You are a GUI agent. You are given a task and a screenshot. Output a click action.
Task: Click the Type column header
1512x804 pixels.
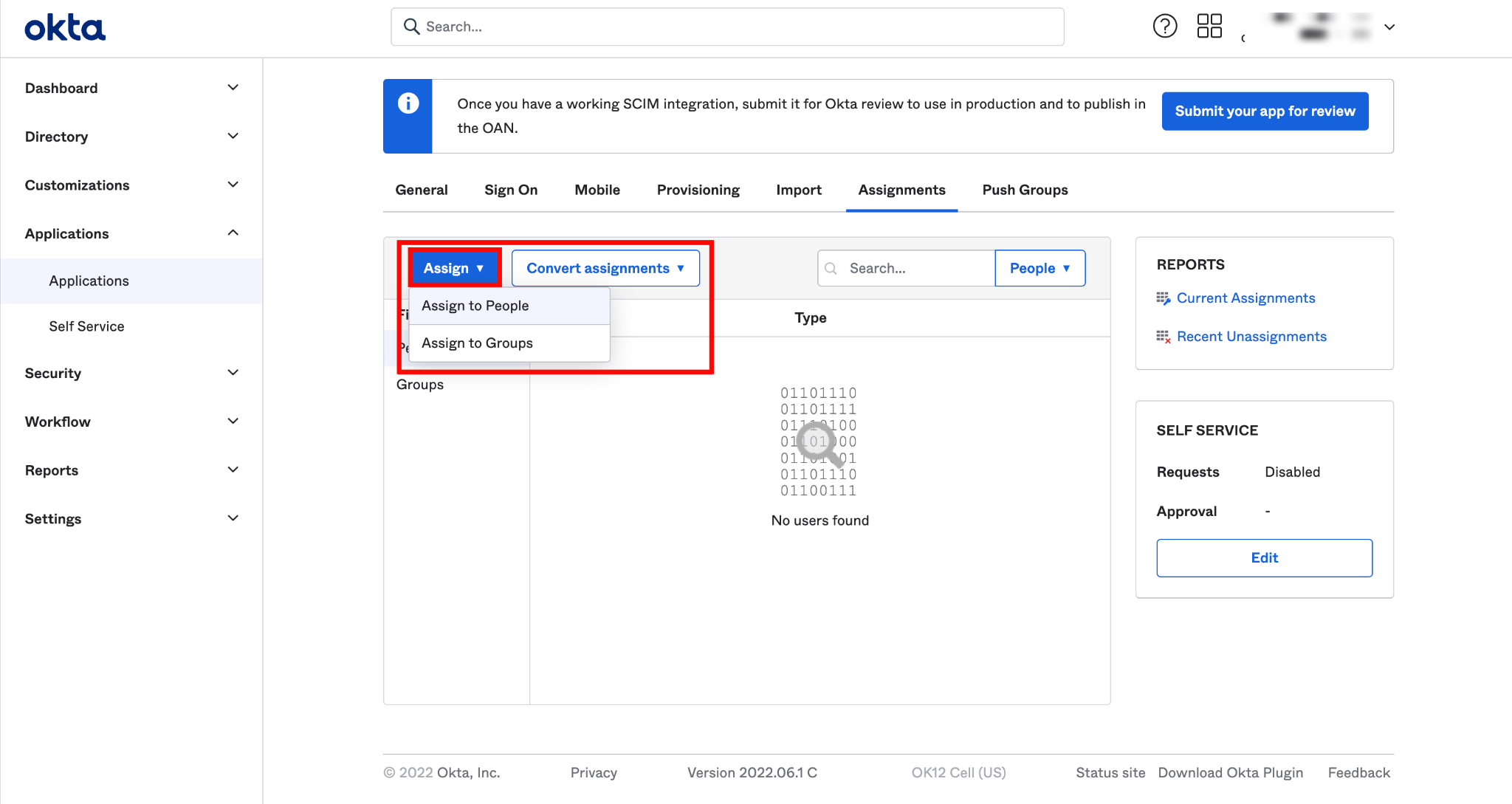(811, 318)
